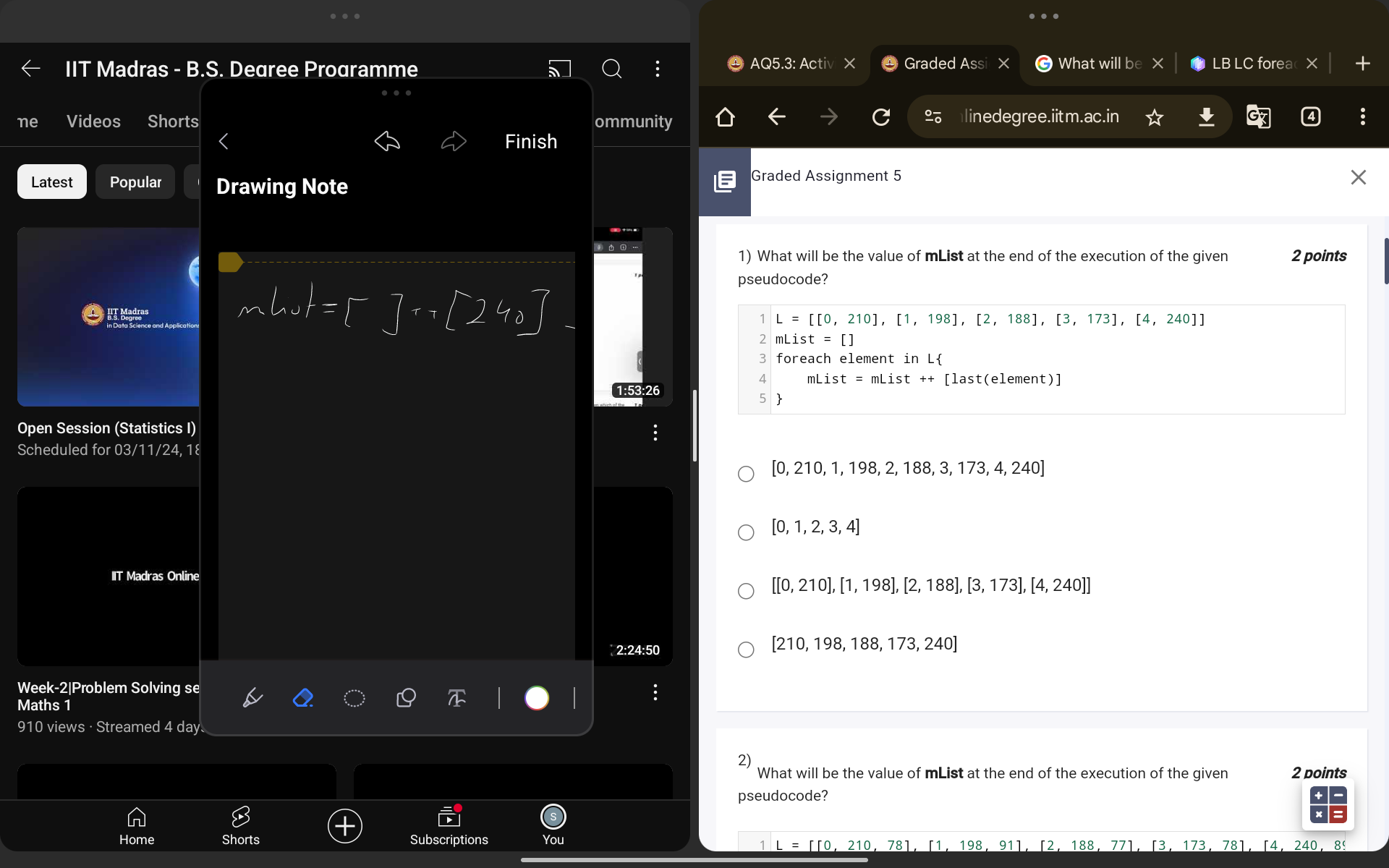Select the eraser tool
The width and height of the screenshot is (1389, 868).
coord(302,697)
